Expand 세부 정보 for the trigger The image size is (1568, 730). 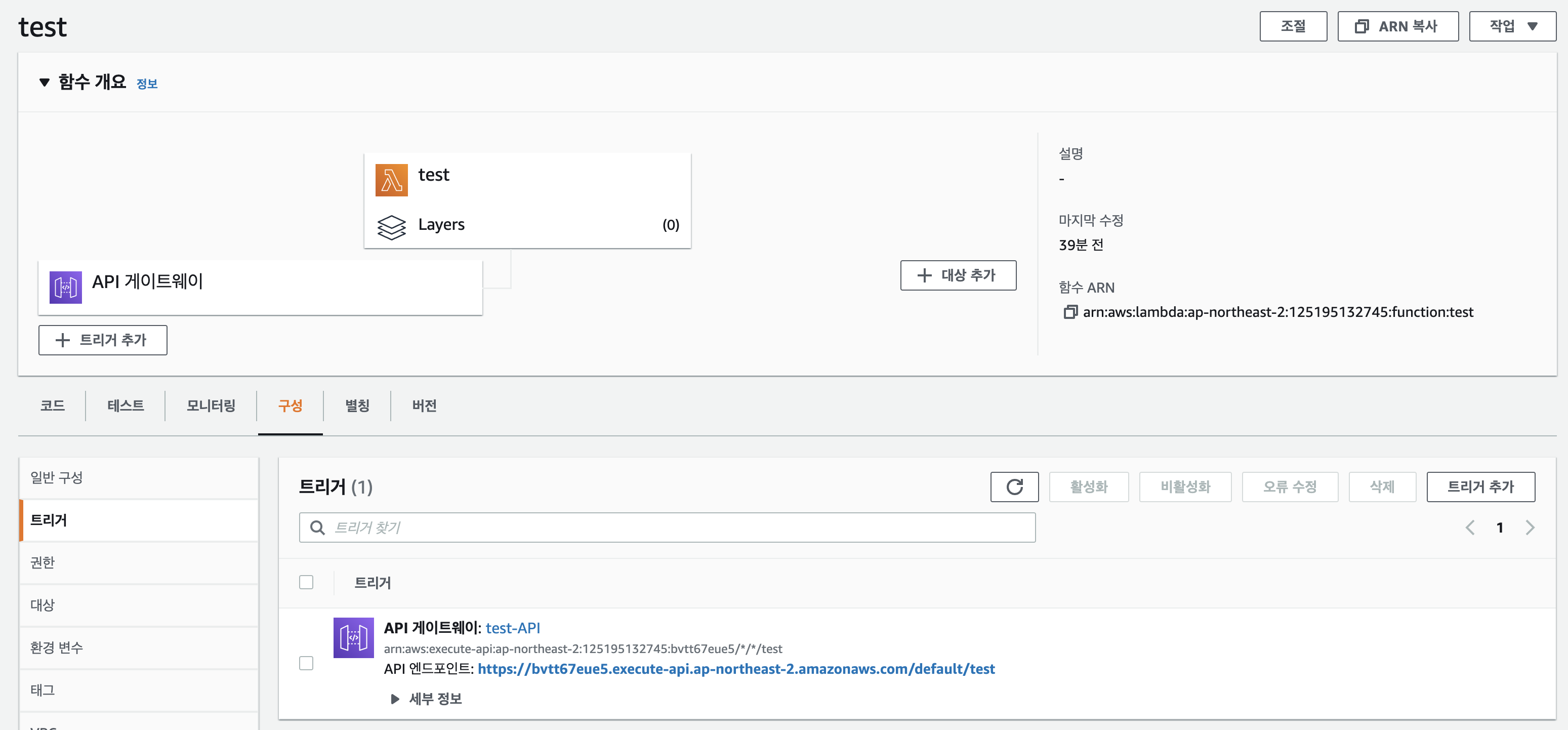point(426,698)
